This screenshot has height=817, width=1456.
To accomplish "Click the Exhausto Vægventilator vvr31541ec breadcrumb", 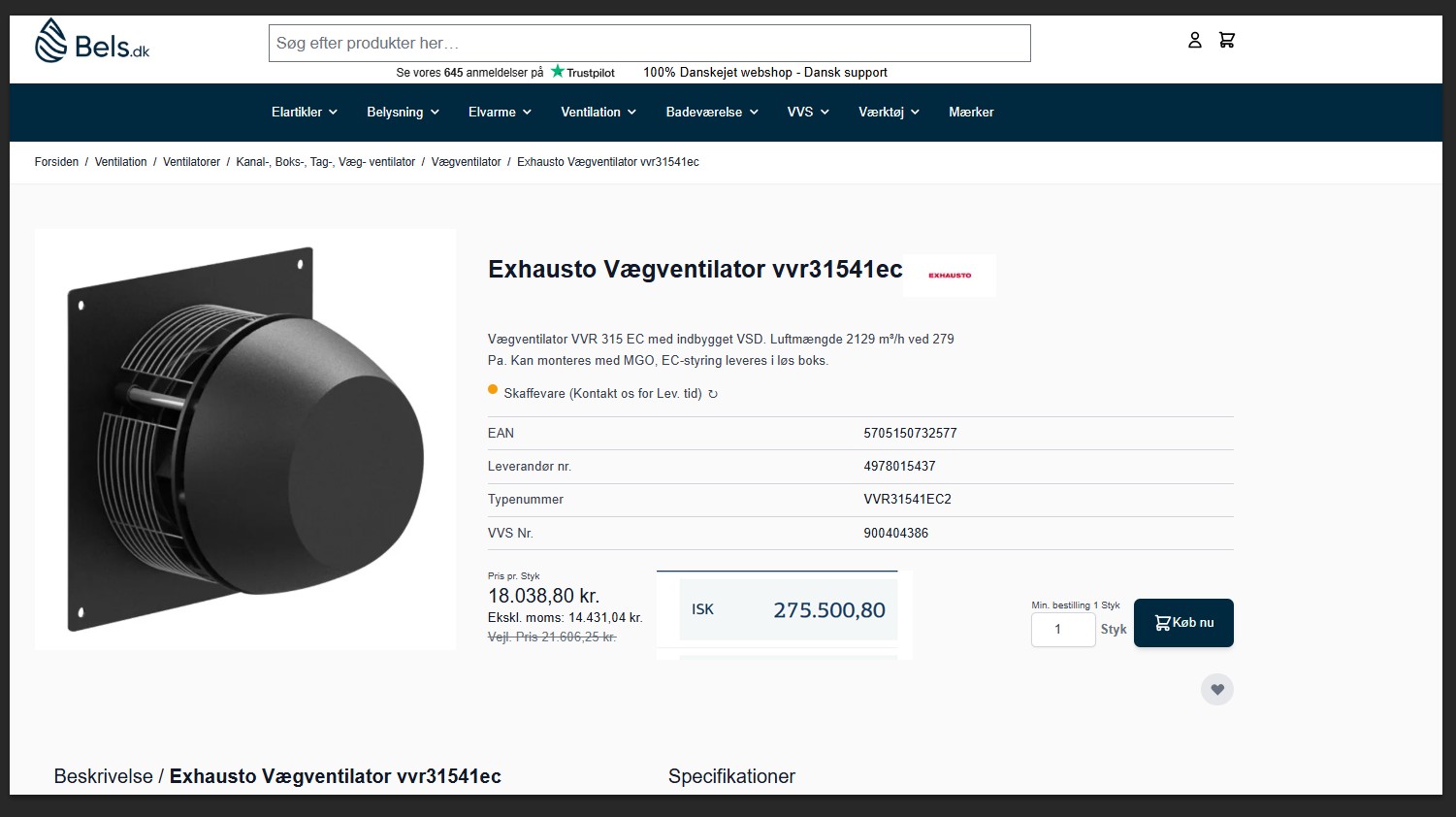I will pyautogui.click(x=608, y=162).
